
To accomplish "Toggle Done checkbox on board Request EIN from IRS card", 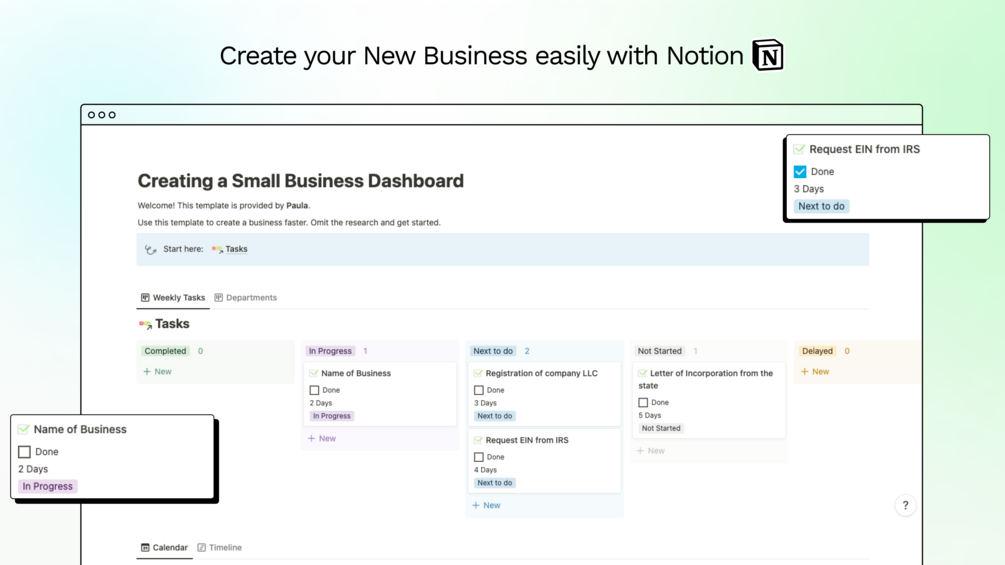I will pyautogui.click(x=479, y=457).
